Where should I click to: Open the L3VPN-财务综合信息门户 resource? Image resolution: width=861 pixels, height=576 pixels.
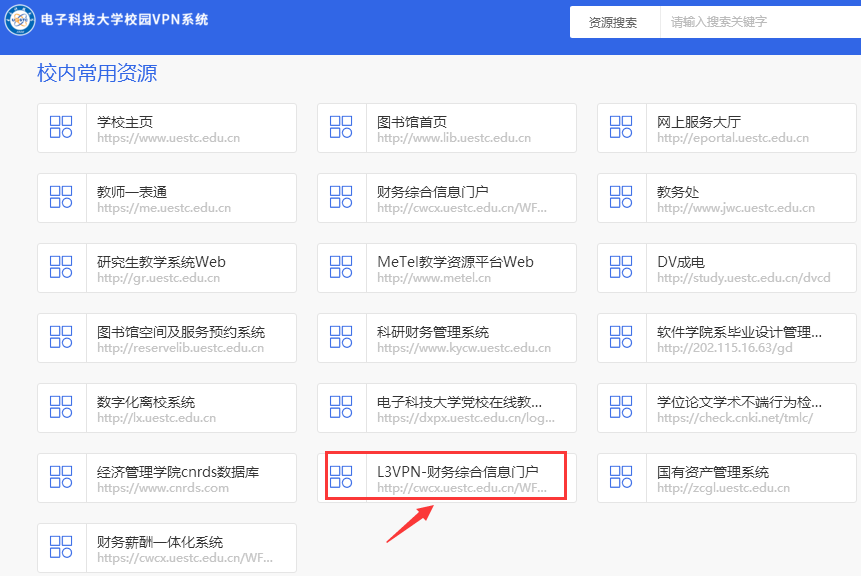(446, 476)
